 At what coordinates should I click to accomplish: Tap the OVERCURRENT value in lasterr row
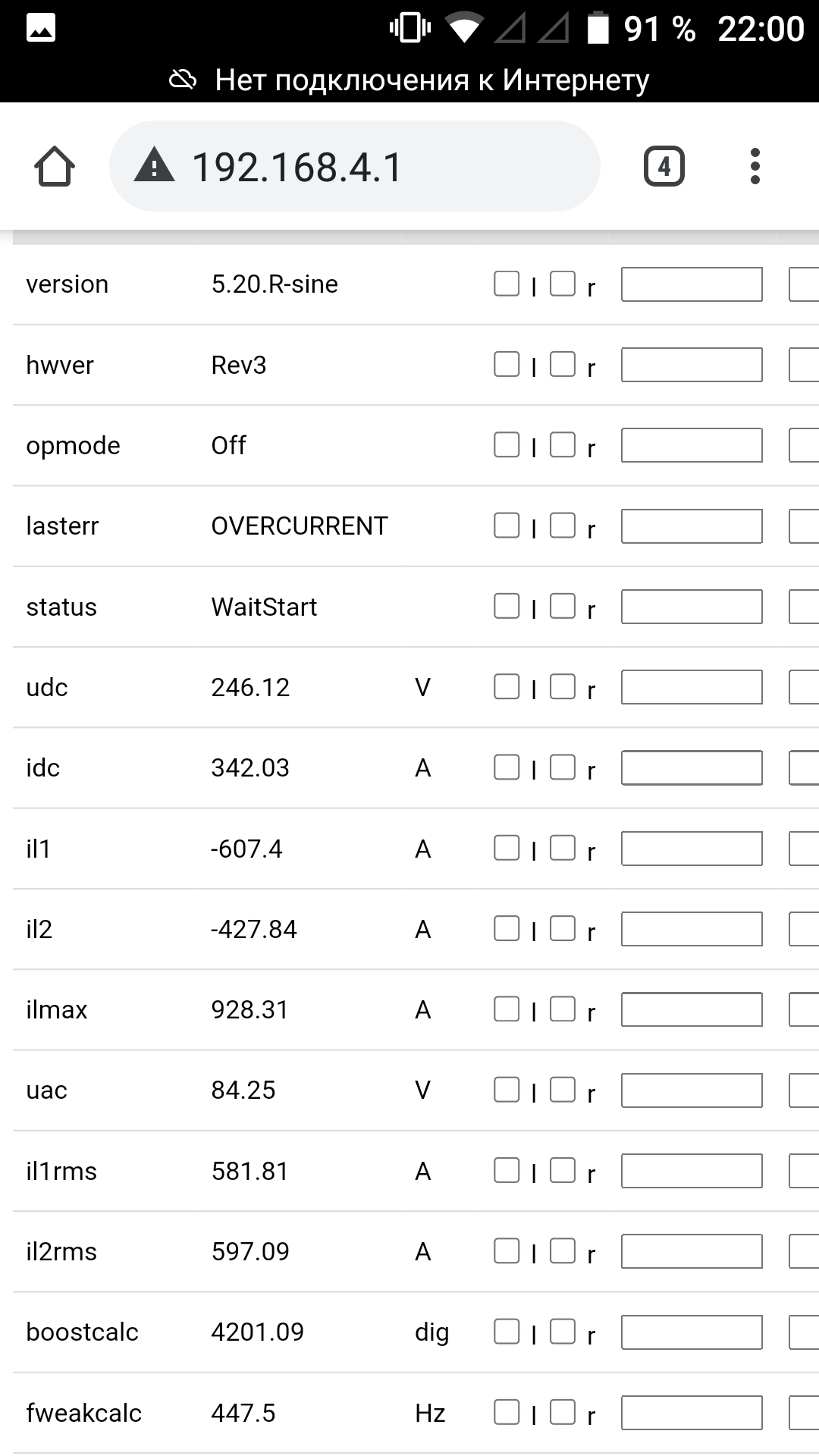click(x=300, y=526)
